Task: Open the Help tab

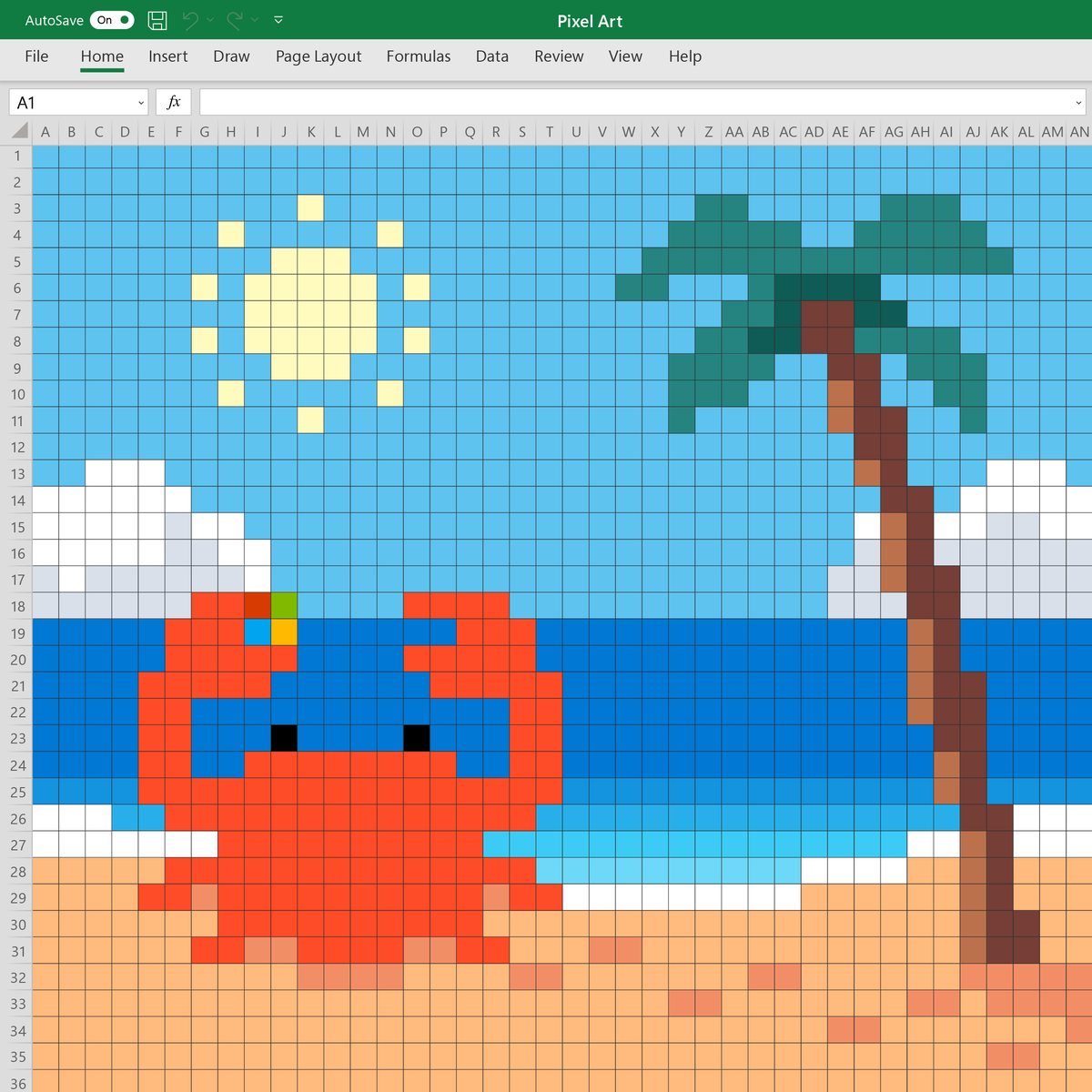Action: point(685,56)
